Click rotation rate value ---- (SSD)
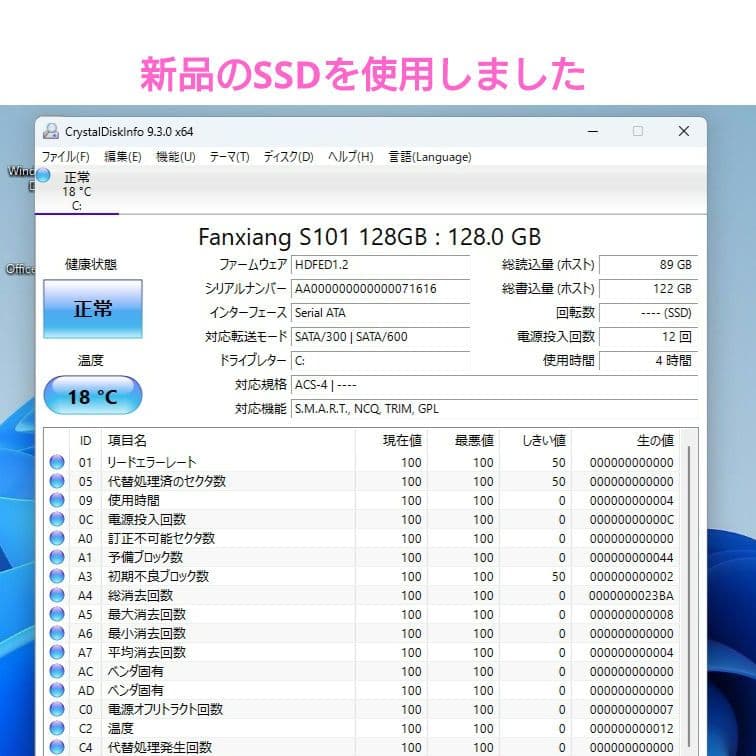 pos(648,313)
